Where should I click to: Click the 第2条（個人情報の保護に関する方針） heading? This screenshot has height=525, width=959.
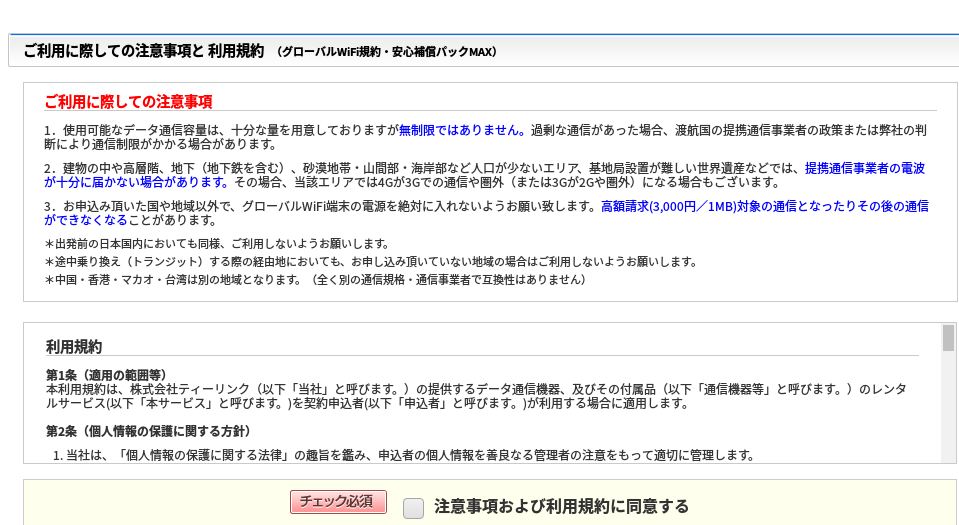149,431
